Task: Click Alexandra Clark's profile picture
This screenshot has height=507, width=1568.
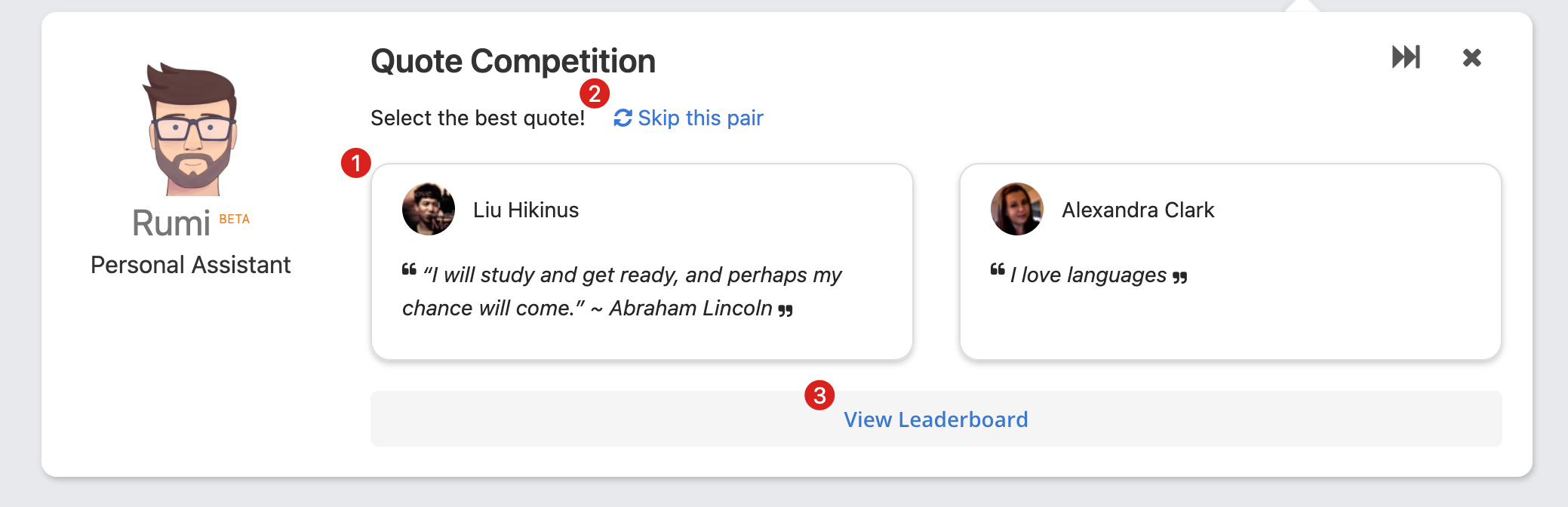Action: (x=1017, y=209)
